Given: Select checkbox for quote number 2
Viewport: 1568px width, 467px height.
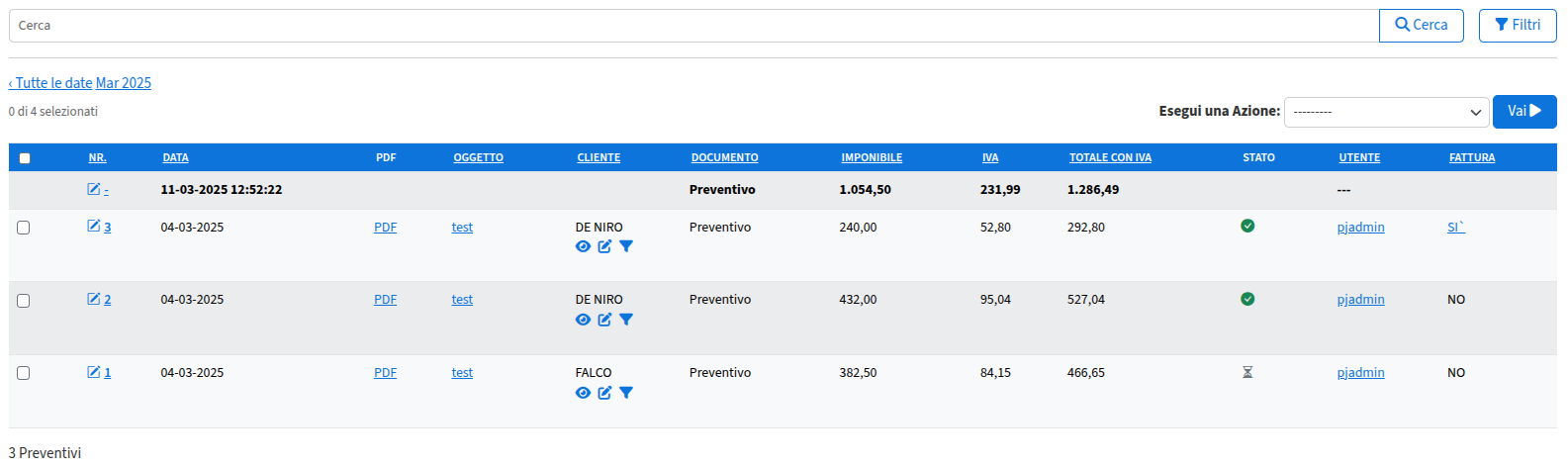Looking at the screenshot, I should point(24,301).
